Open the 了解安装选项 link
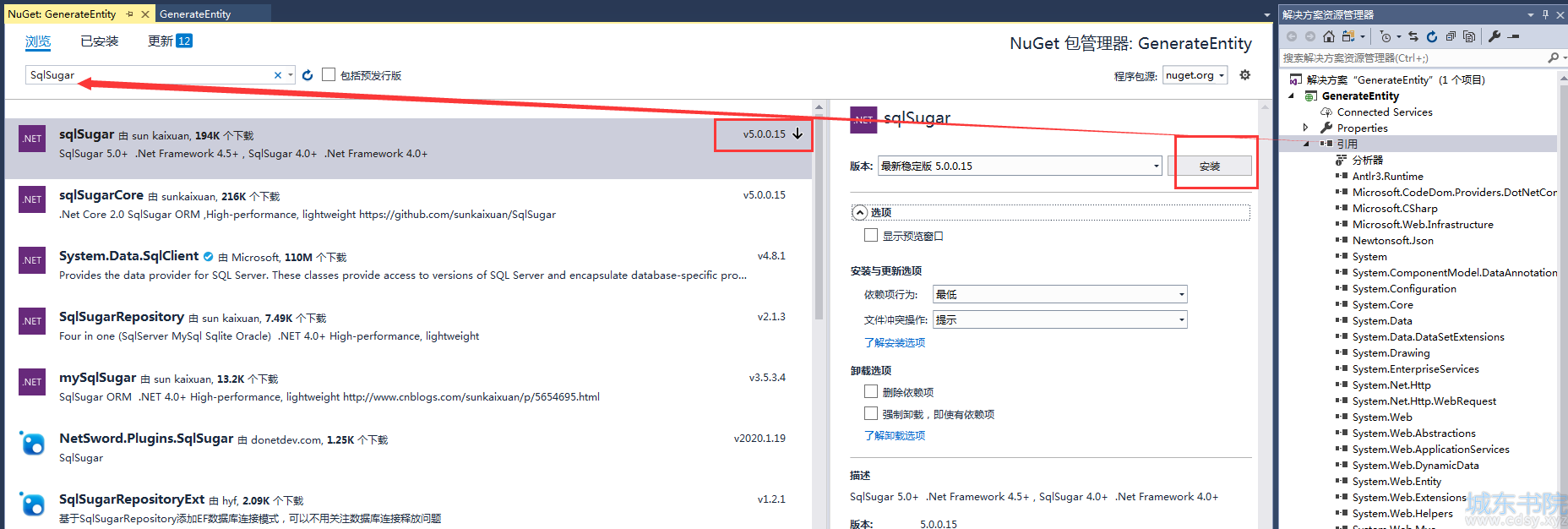This screenshot has height=529, width=1568. (895, 342)
